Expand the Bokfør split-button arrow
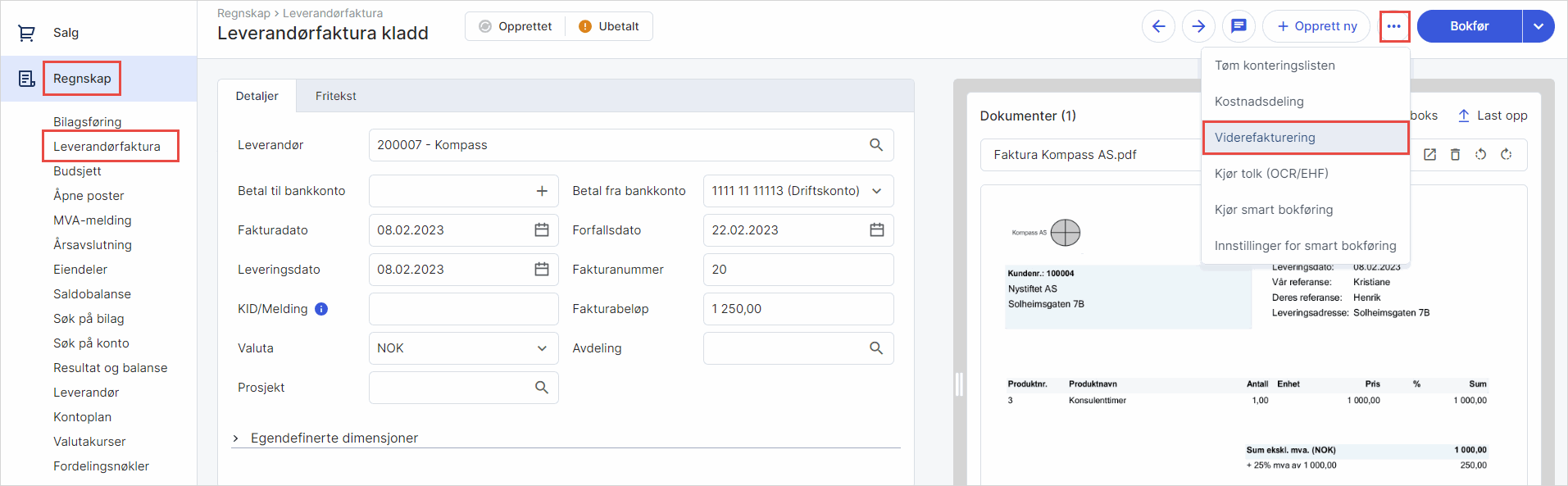The height and width of the screenshot is (486, 1568). click(1538, 26)
